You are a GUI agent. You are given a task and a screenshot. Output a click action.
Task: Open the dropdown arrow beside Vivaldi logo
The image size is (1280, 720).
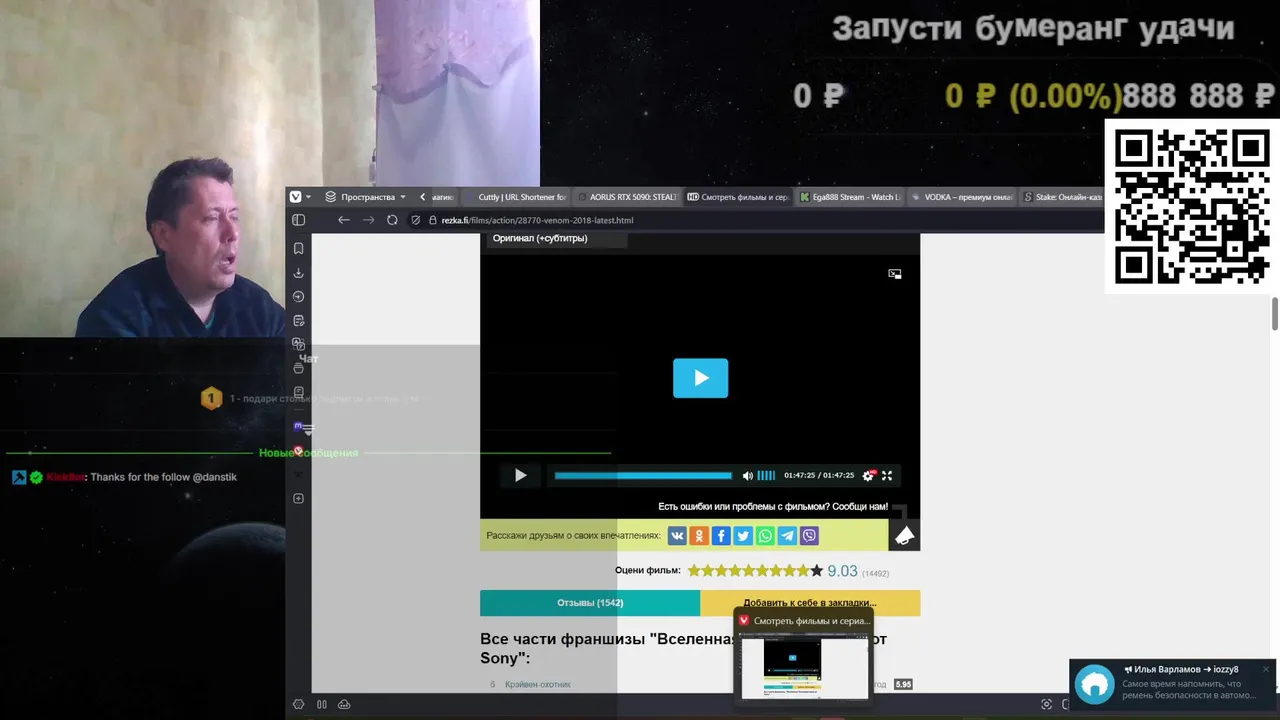[309, 197]
